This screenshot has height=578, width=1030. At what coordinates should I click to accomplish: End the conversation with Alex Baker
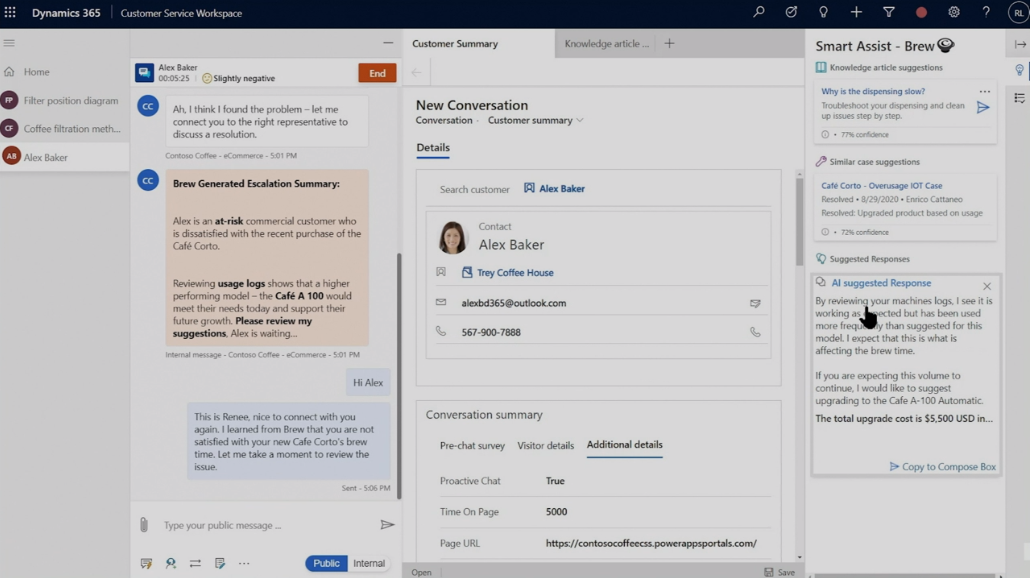377,73
